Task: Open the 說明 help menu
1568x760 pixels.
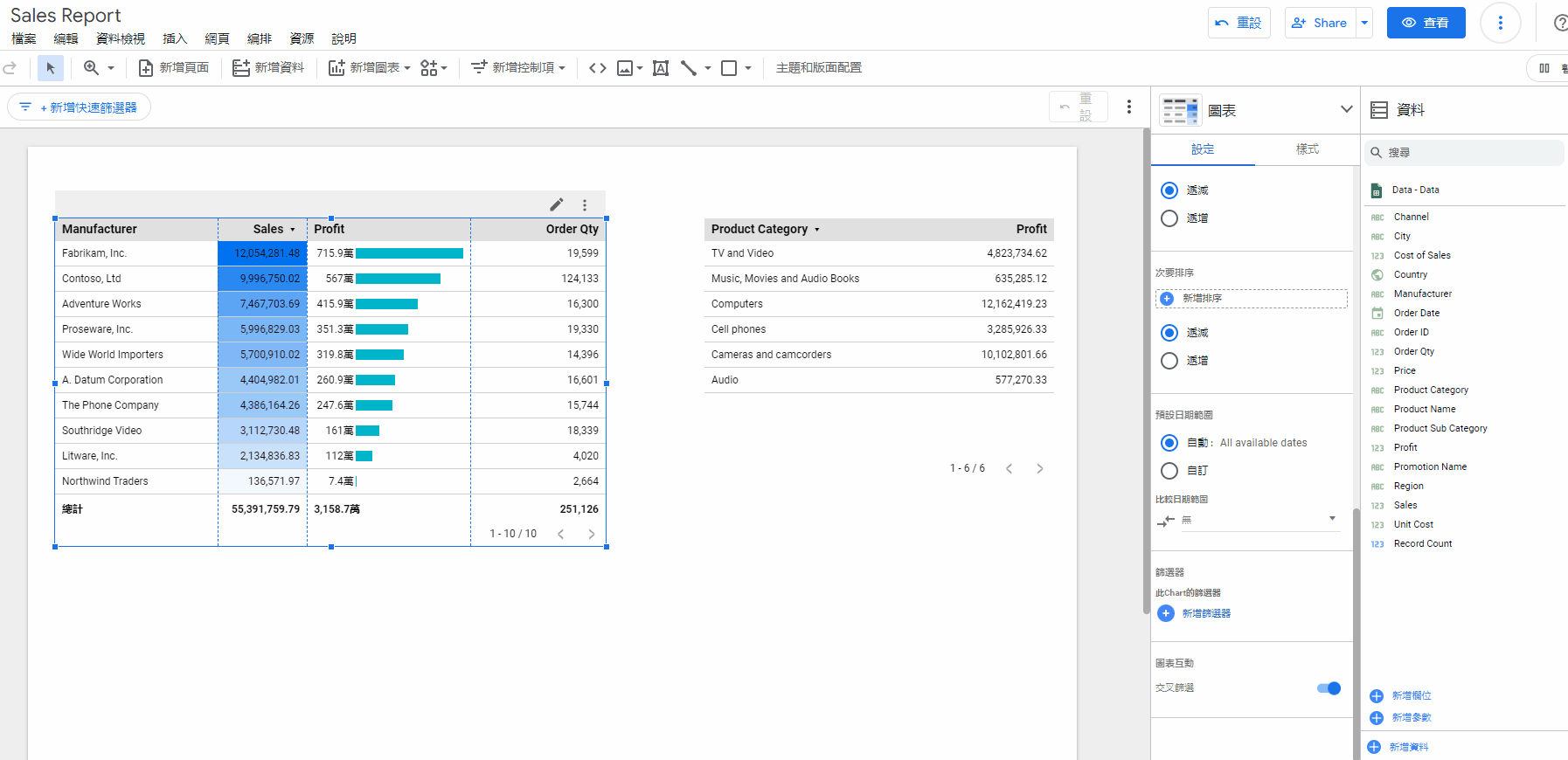Action: (x=343, y=39)
